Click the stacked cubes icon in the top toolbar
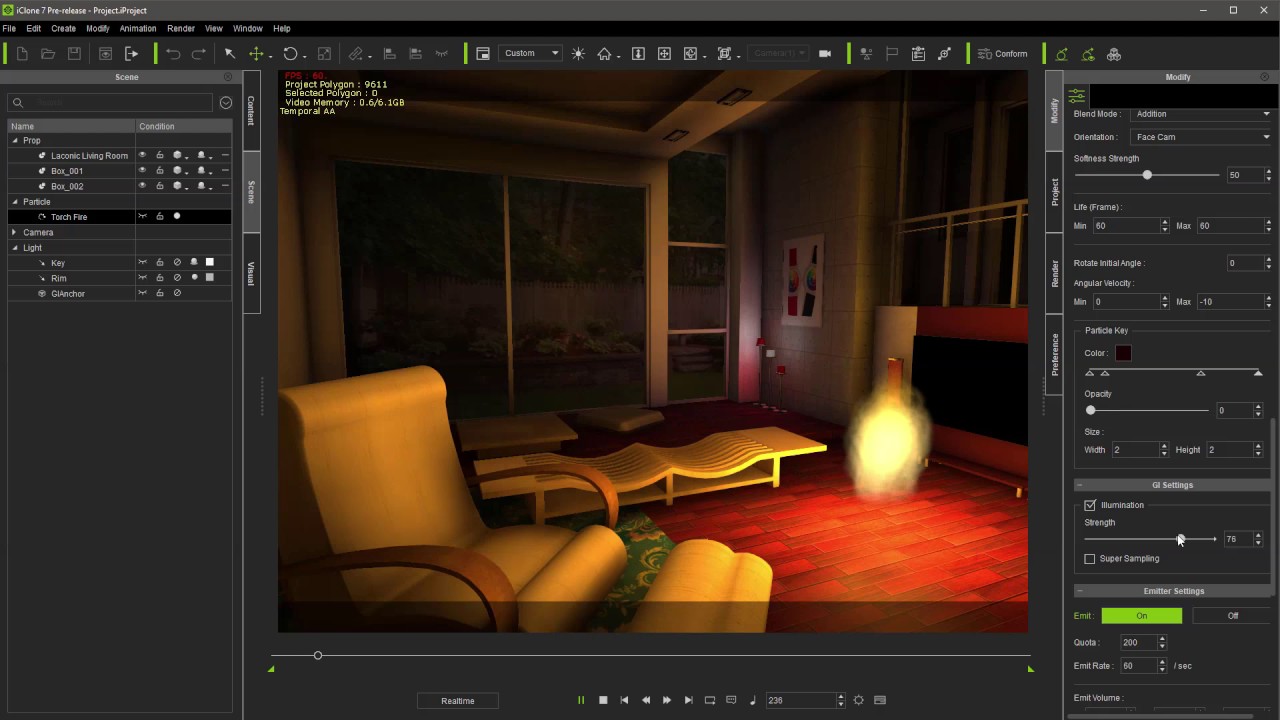Viewport: 1280px width, 720px height. tap(1114, 54)
